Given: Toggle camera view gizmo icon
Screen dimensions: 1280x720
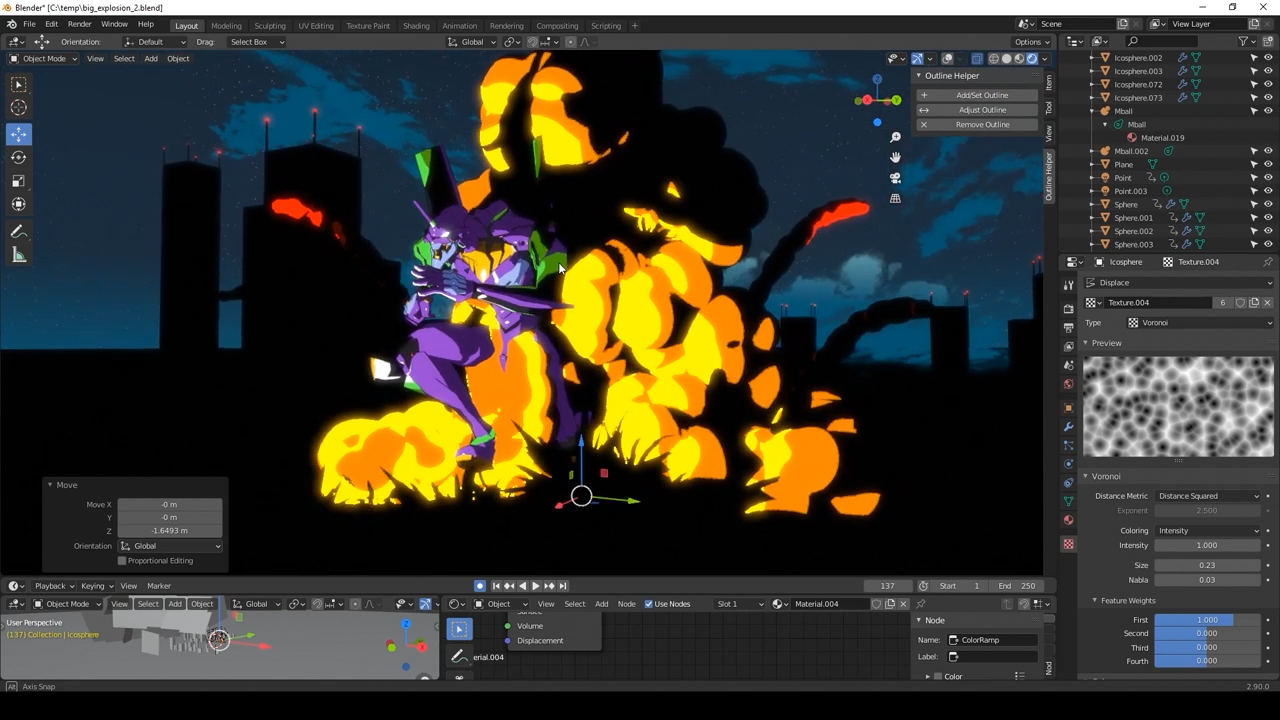Looking at the screenshot, I should pyautogui.click(x=895, y=178).
